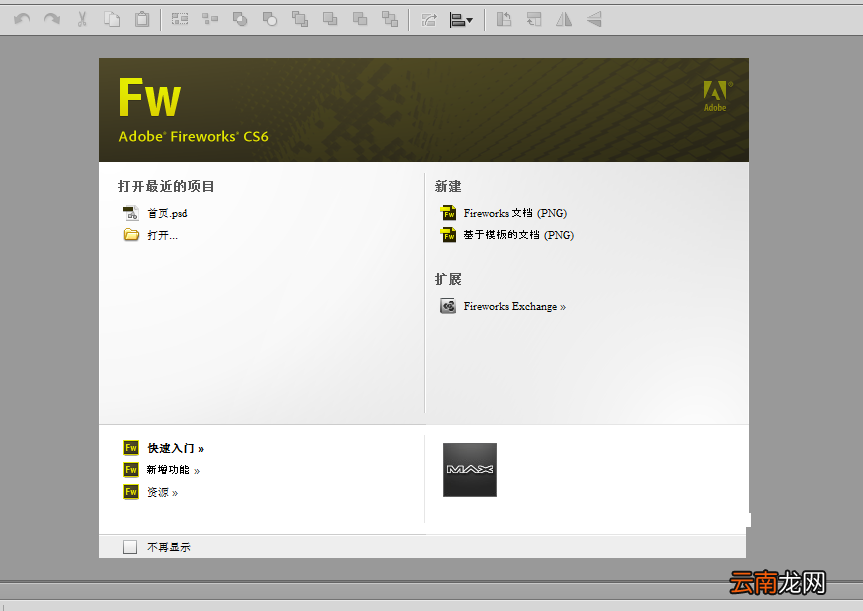This screenshot has height=611, width=863.
Task: Click the Adobe logo in banner
Action: click(717, 96)
